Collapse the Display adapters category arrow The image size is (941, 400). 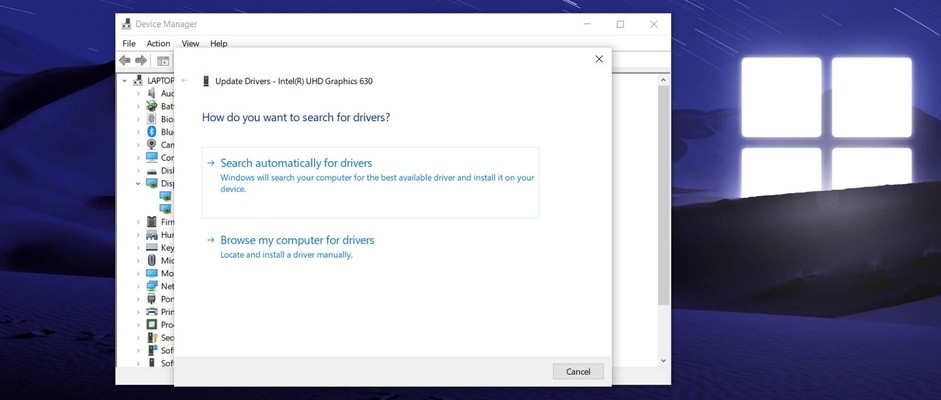[137, 183]
